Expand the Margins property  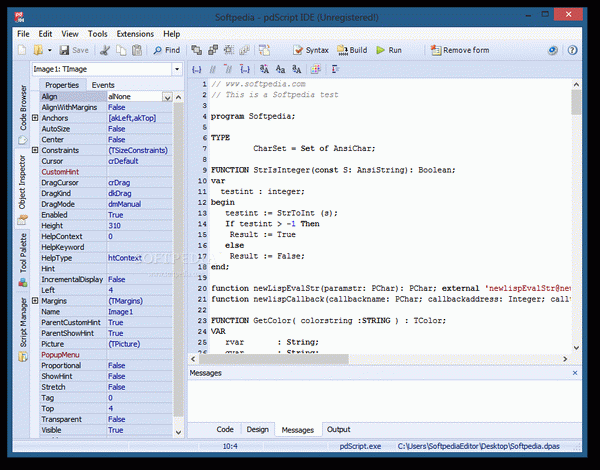(35, 301)
